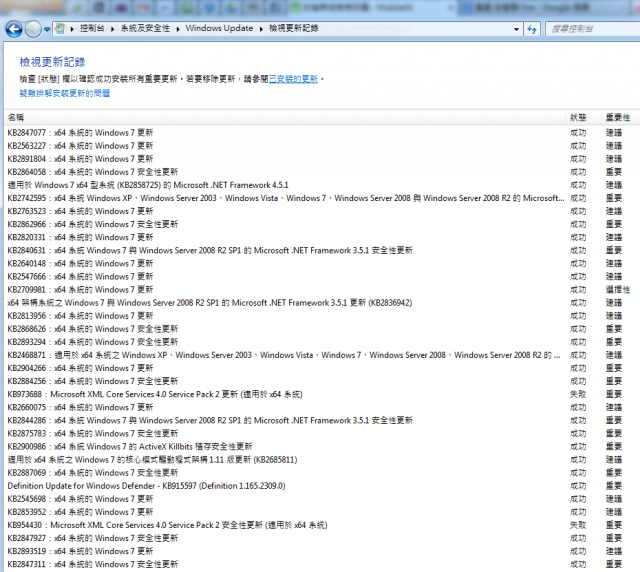Select the KB2847077 update row
Image resolution: width=640 pixels, height=572 pixels.
click(x=320, y=133)
